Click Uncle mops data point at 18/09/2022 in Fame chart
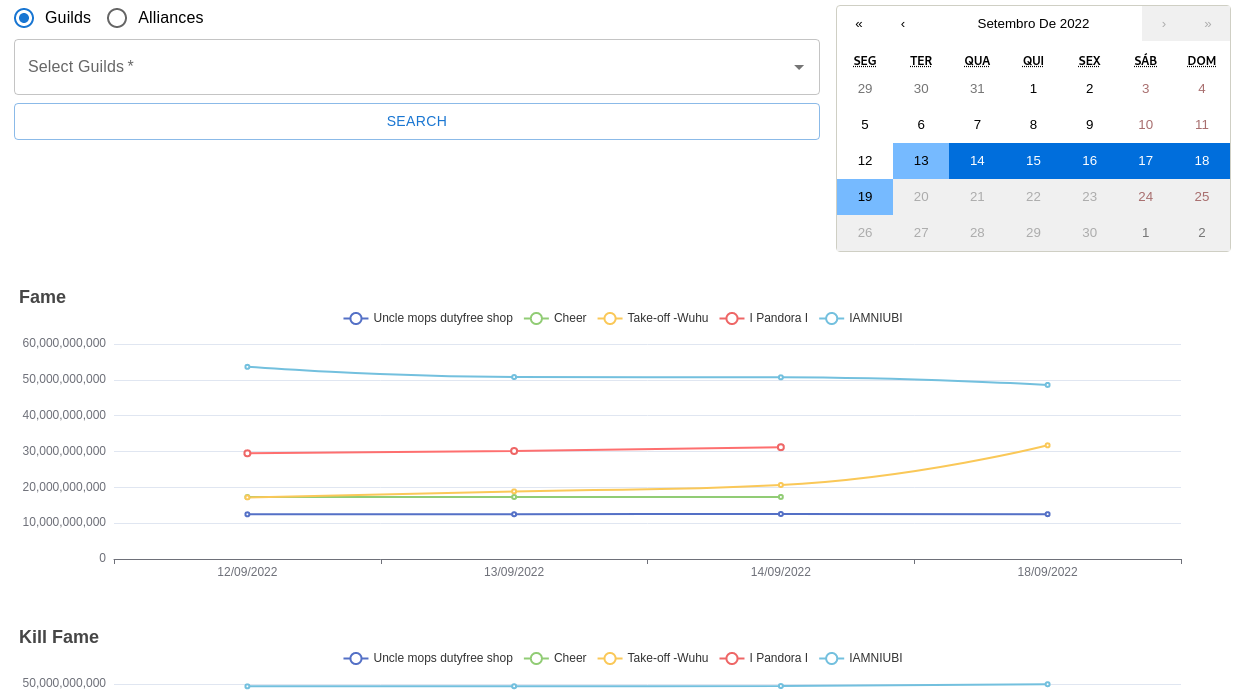Viewport: 1240px width, 694px height. point(1048,514)
